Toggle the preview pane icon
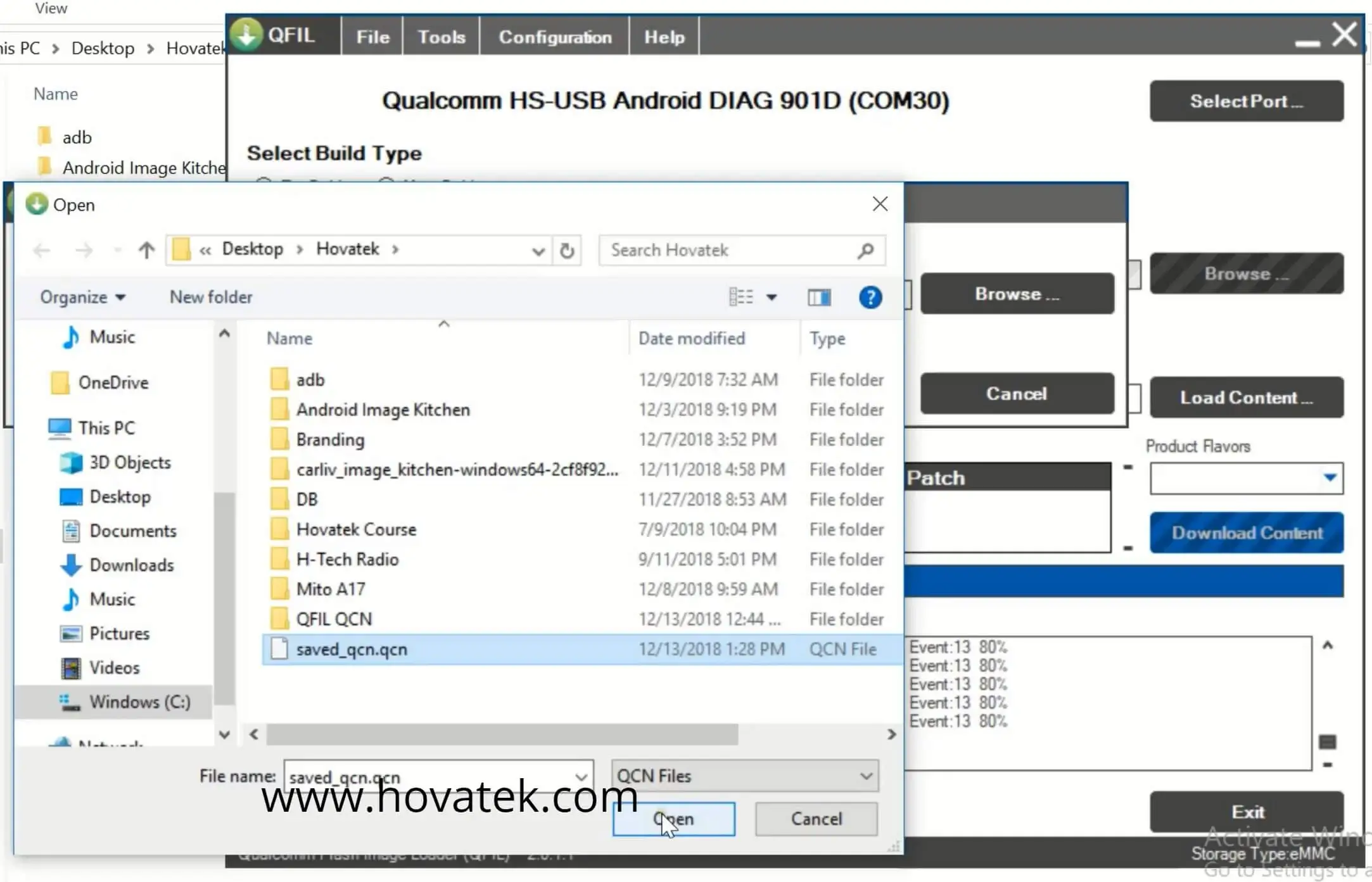Viewport: 1372px width, 882px height. [818, 296]
